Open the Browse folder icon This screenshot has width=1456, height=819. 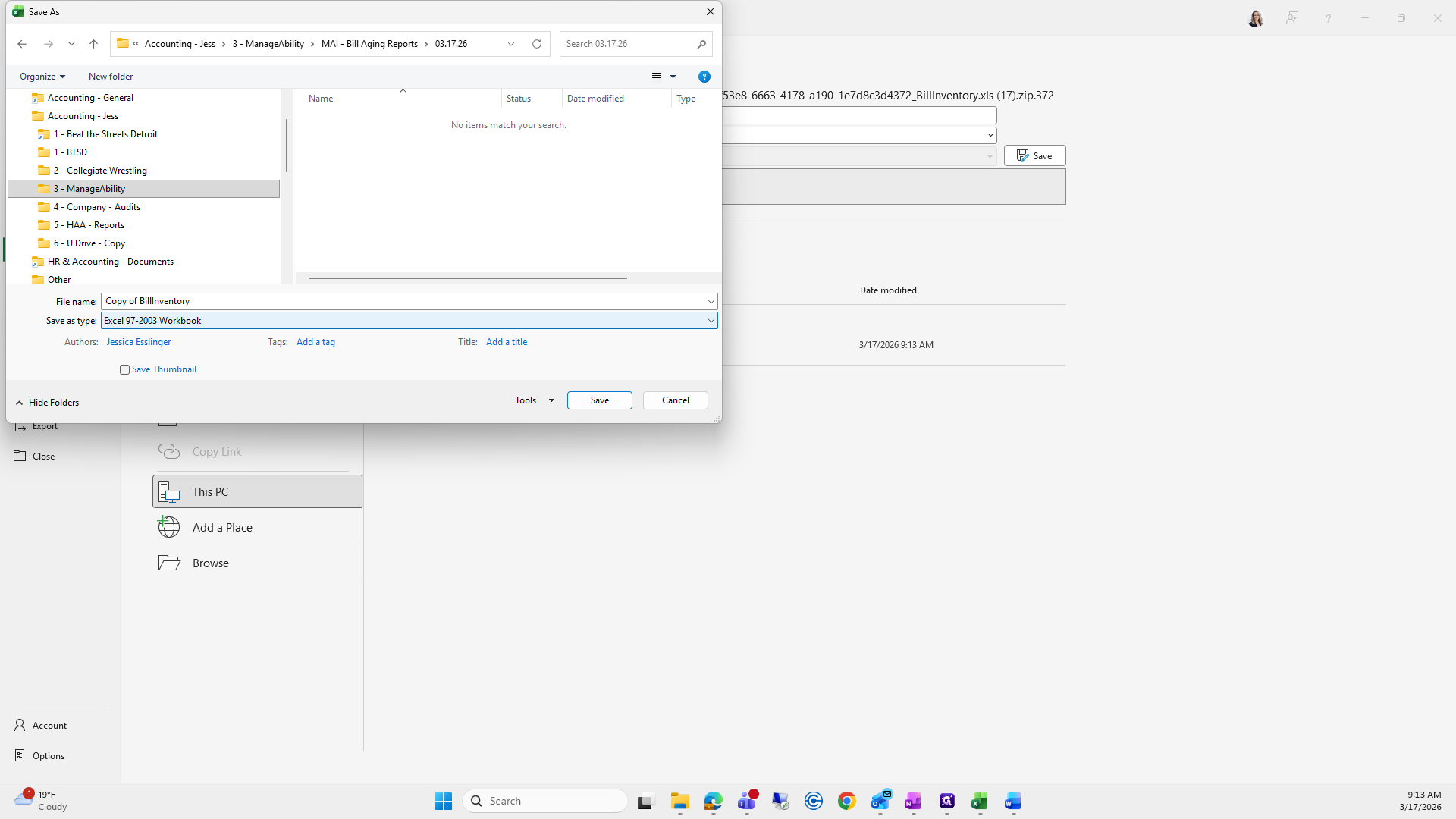pyautogui.click(x=168, y=563)
